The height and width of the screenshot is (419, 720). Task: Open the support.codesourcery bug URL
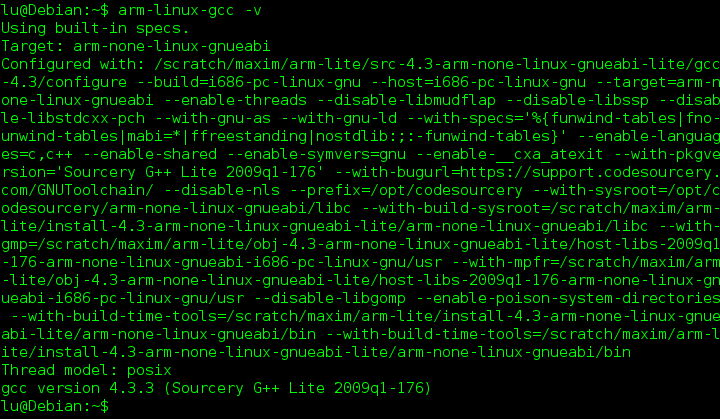point(590,171)
